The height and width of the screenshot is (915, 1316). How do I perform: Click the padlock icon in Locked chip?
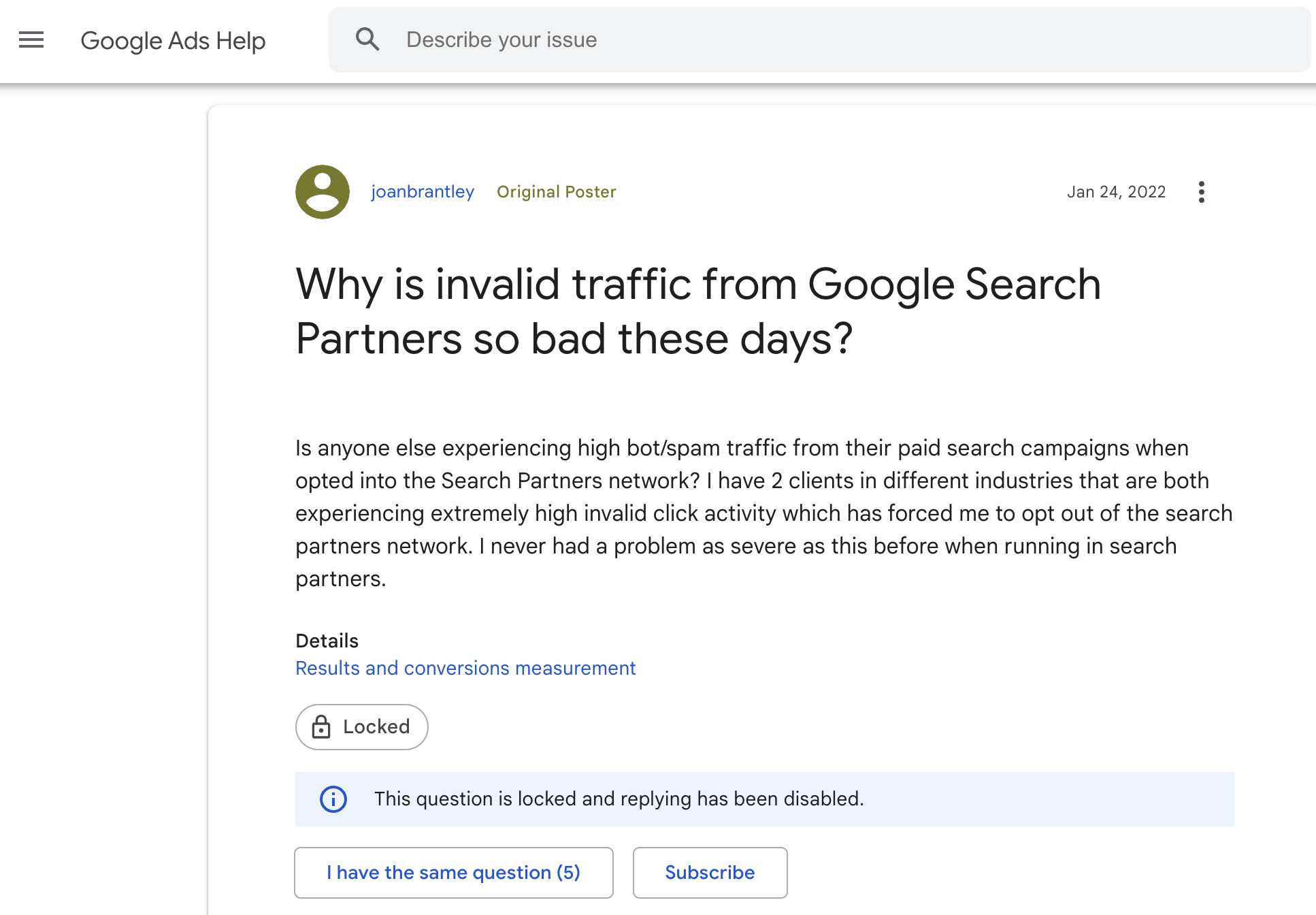tap(321, 726)
